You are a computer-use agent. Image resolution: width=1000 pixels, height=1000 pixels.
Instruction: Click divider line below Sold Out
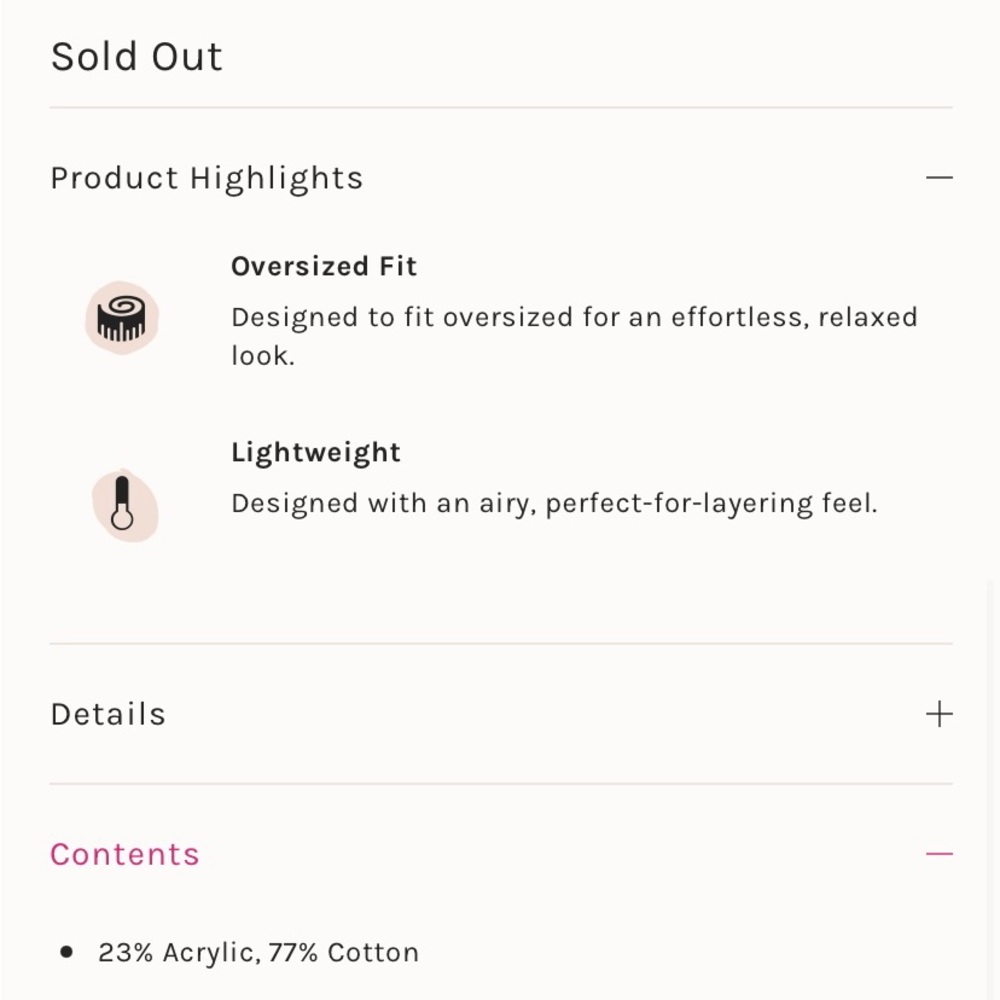[501, 108]
